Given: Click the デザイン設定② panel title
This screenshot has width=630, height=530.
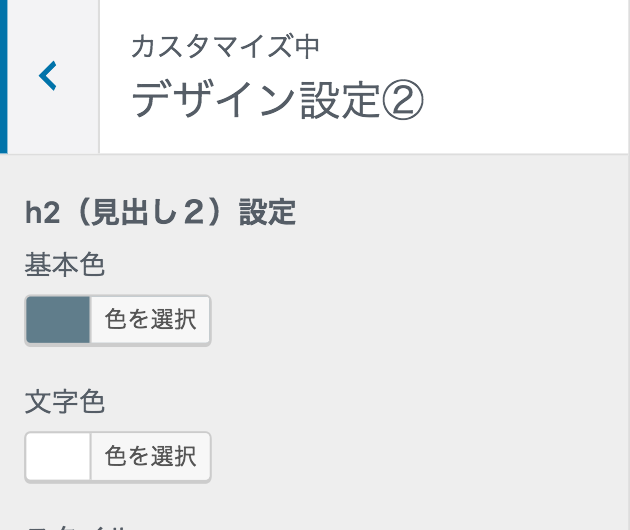Looking at the screenshot, I should point(278,101).
